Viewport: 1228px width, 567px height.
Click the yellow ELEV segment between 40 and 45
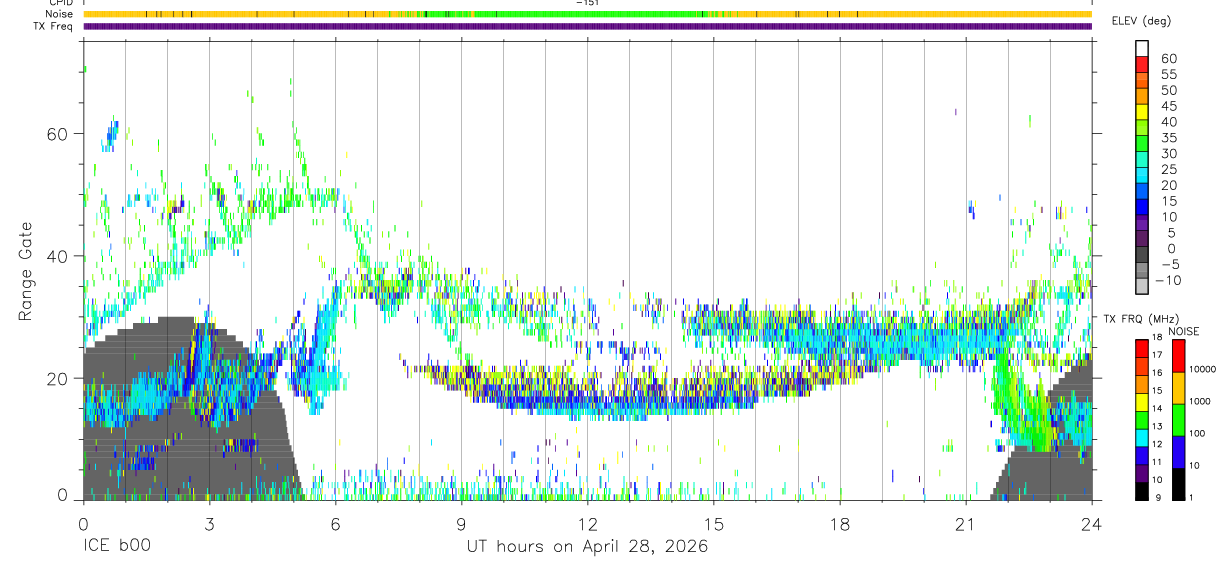tap(1142, 113)
